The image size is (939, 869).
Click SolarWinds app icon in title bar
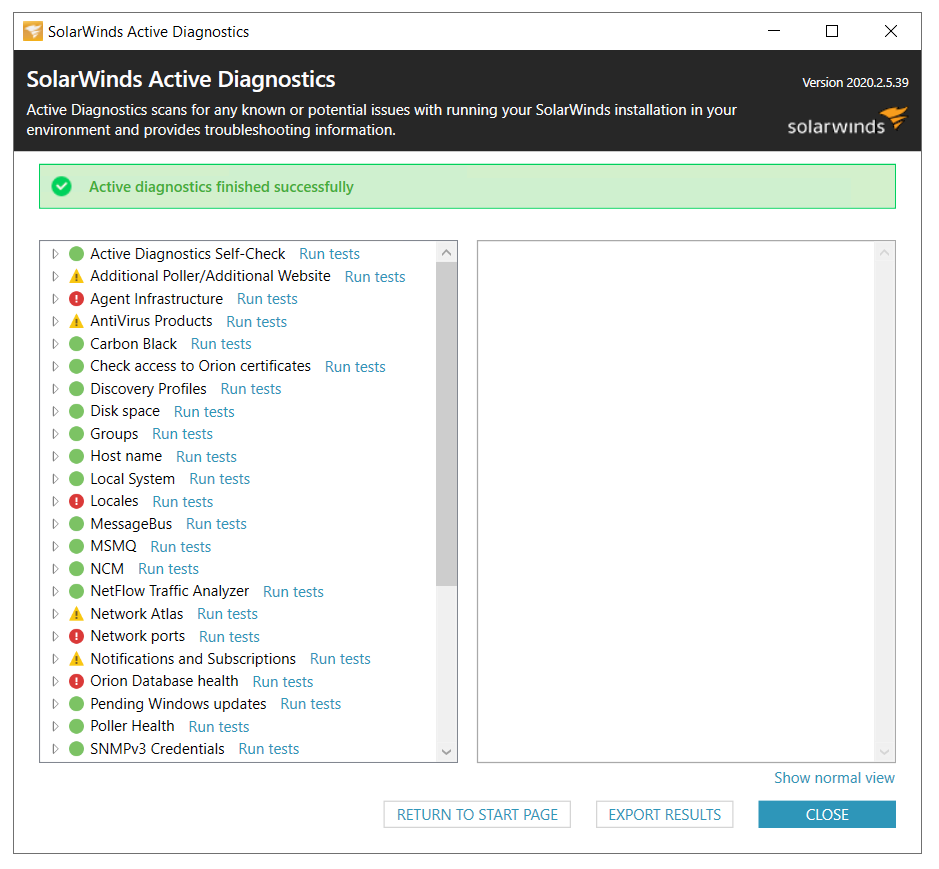click(33, 31)
